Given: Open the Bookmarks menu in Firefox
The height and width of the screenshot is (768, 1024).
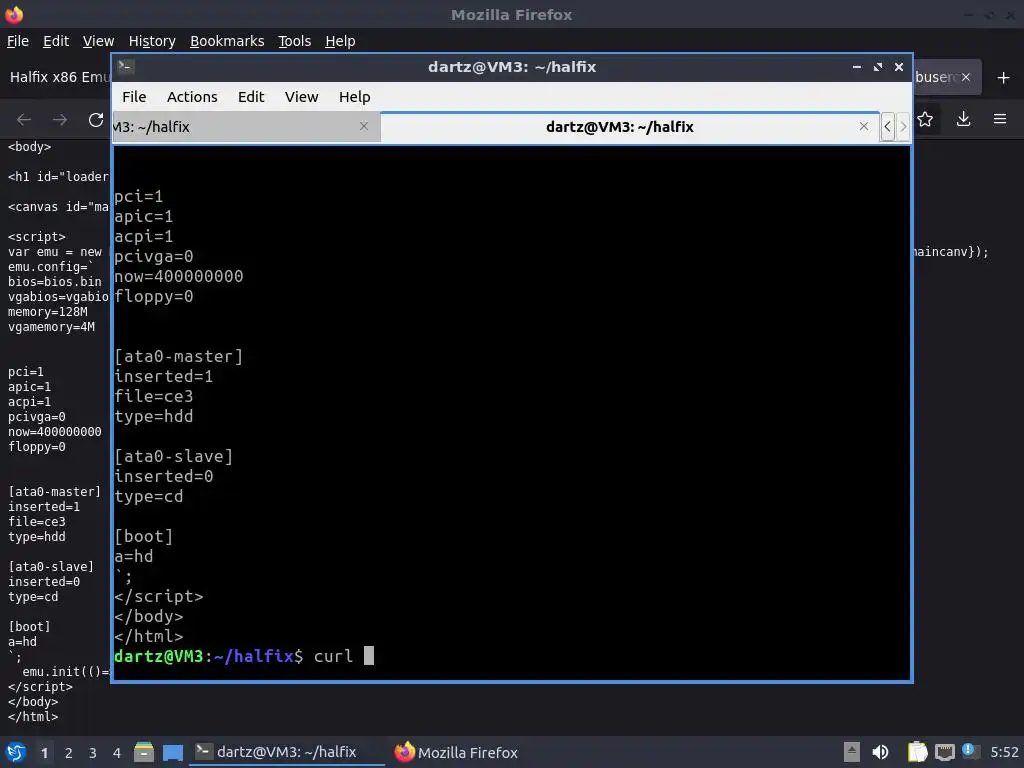Looking at the screenshot, I should (227, 41).
